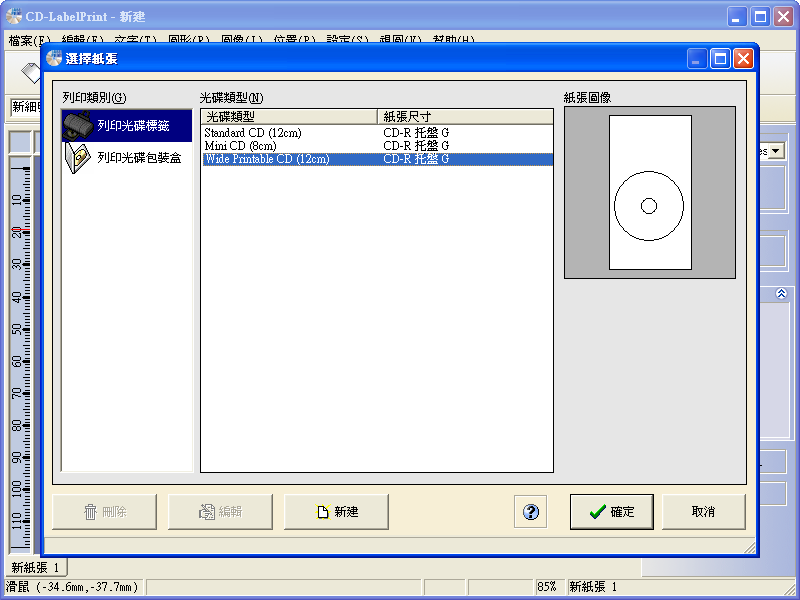The width and height of the screenshot is (800, 600).
Task: Collapse the right panel with double-chevron
Action: (x=781, y=294)
